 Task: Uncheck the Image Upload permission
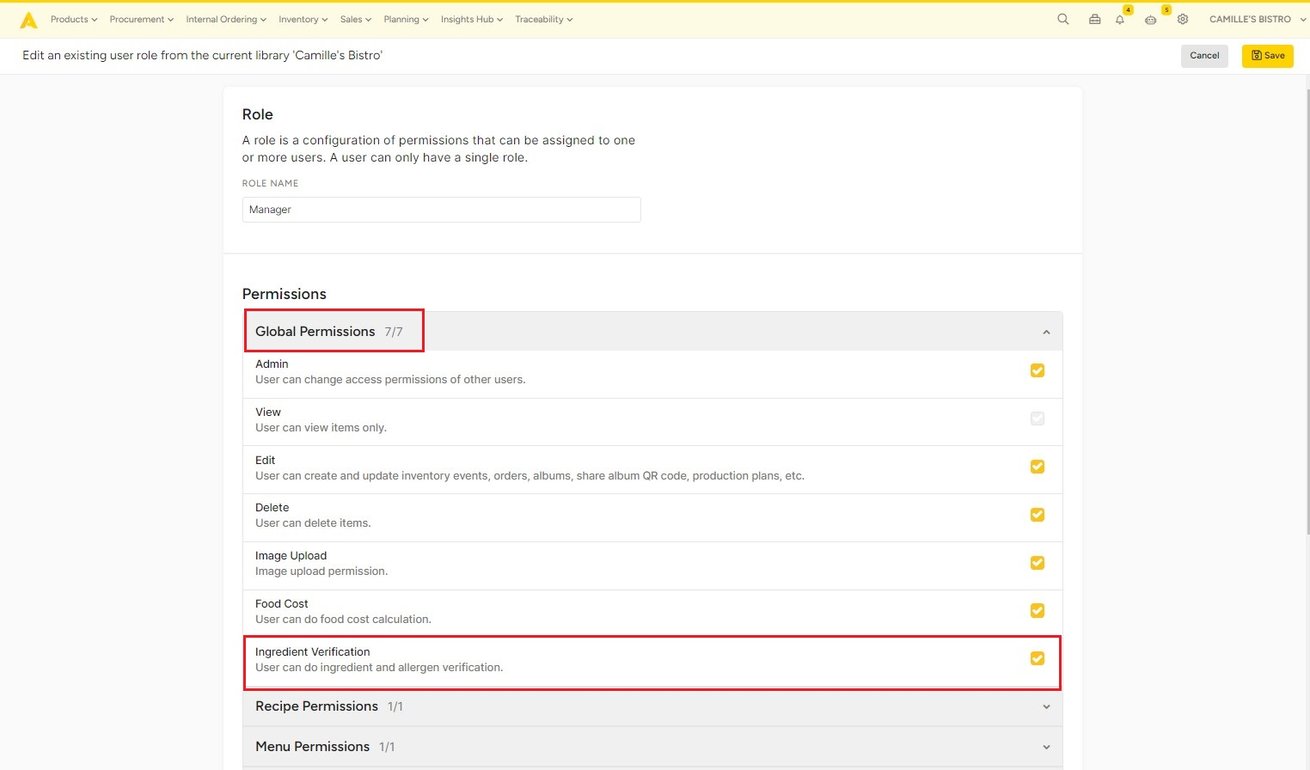[x=1037, y=563]
